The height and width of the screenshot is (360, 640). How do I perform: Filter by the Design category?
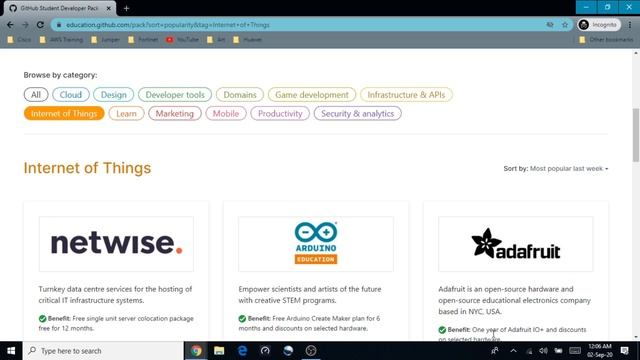click(113, 95)
